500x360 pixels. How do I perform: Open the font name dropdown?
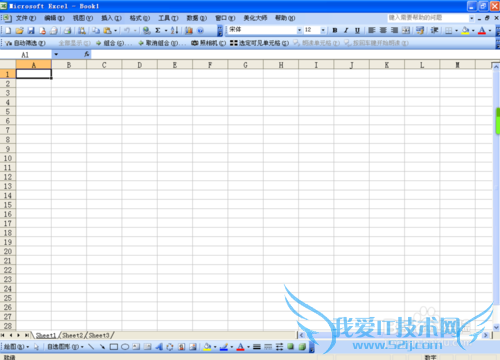(299, 30)
